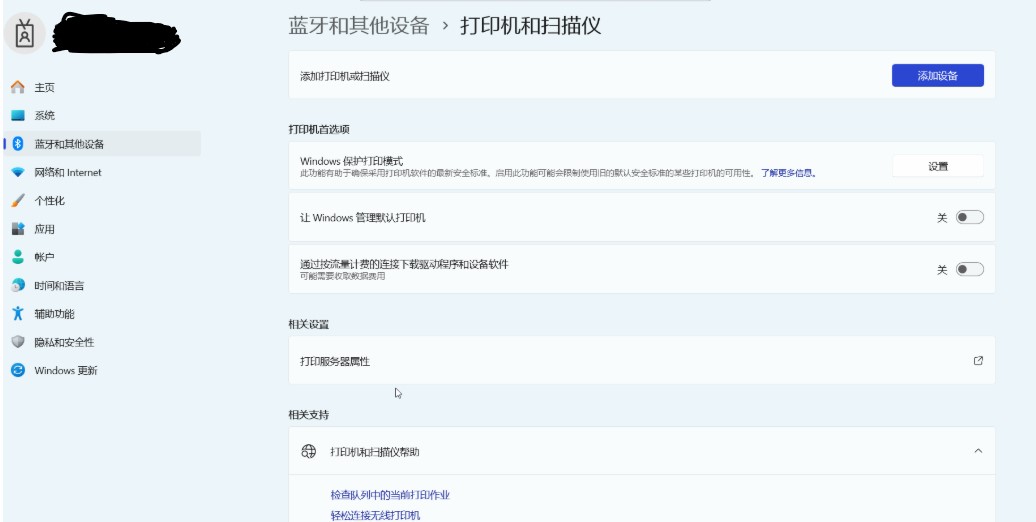The width and height of the screenshot is (1036, 522).
Task: Click the 系统 monitor icon
Action: point(18,116)
